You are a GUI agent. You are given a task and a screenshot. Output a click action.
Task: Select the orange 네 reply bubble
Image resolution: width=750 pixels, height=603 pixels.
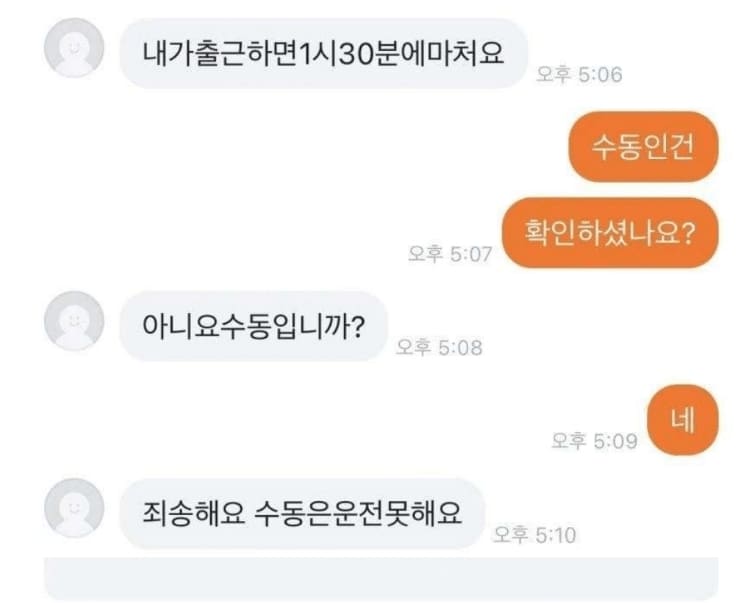(x=683, y=420)
